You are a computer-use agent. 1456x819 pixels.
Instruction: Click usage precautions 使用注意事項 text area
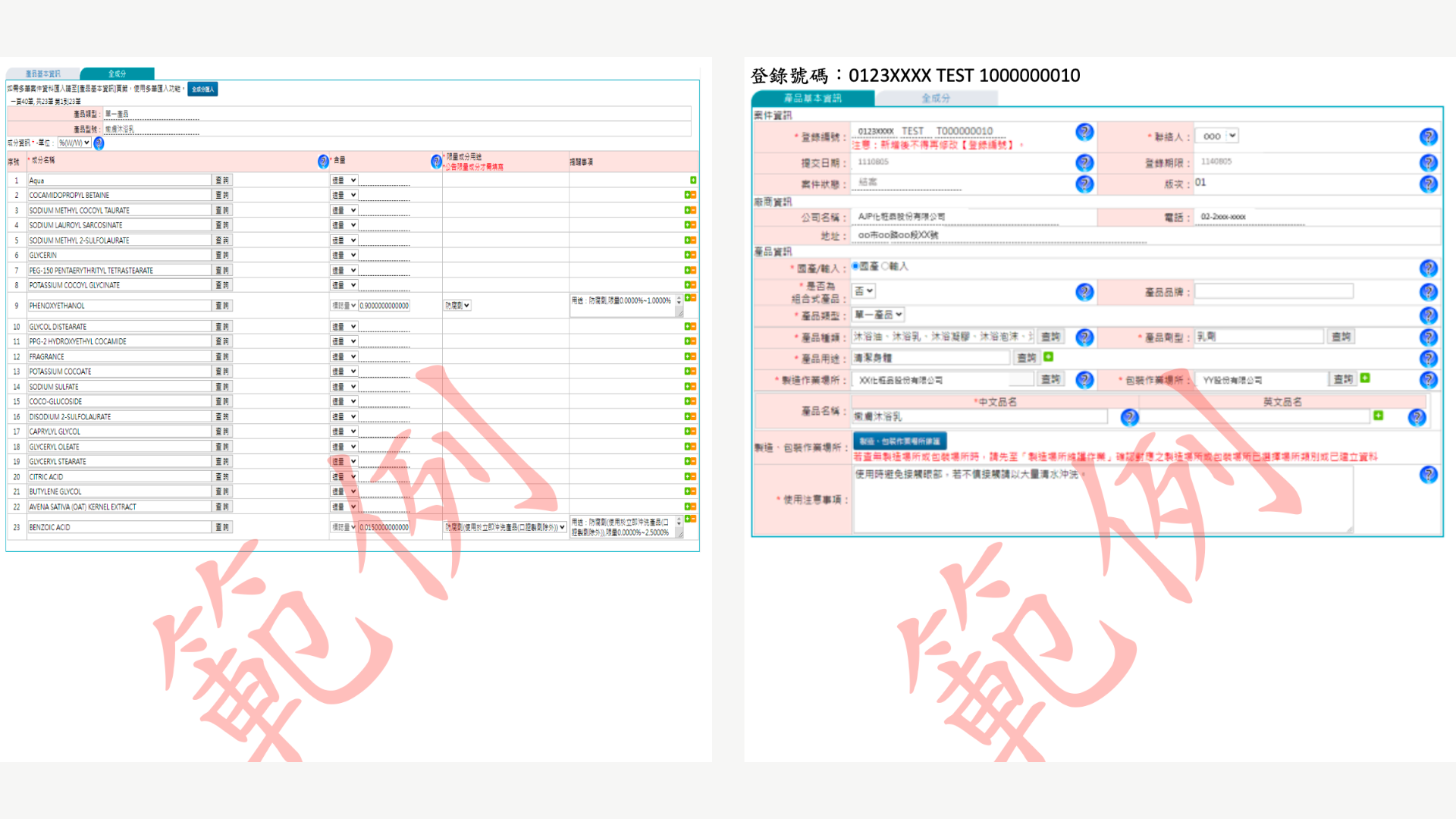pyautogui.click(x=1103, y=499)
